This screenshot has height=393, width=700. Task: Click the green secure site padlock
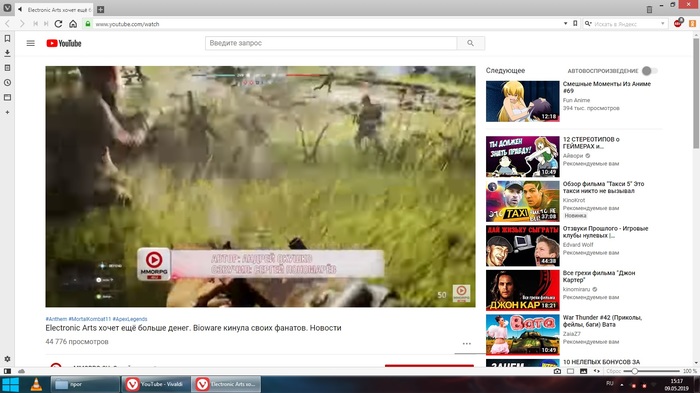point(88,24)
